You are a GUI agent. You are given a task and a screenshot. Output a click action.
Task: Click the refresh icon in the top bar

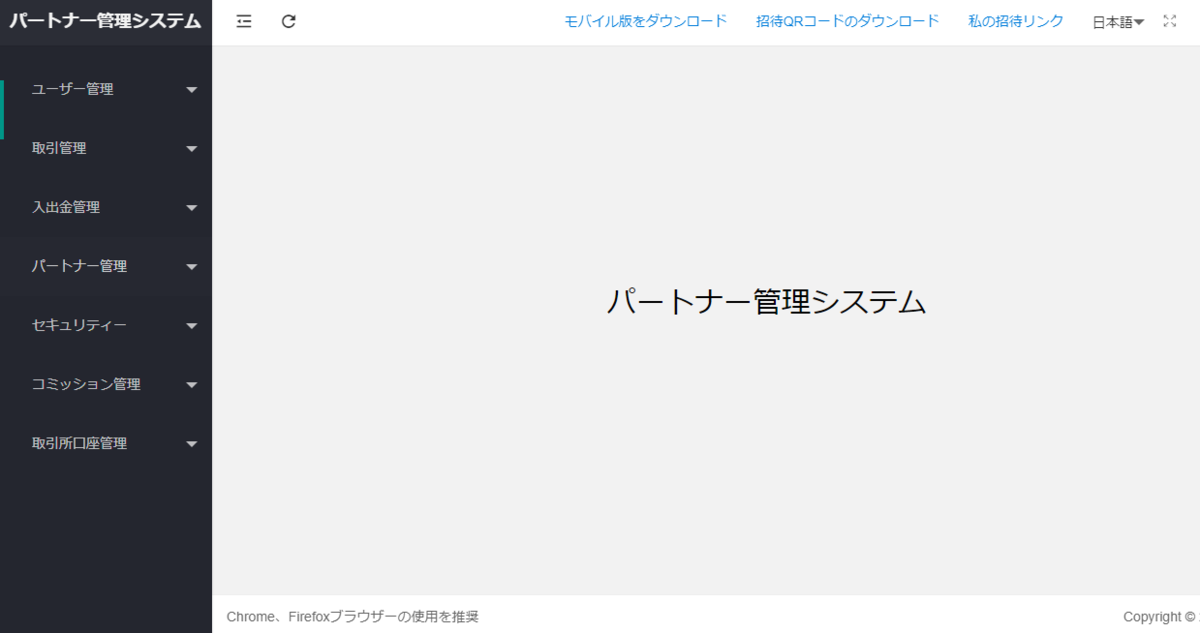289,21
